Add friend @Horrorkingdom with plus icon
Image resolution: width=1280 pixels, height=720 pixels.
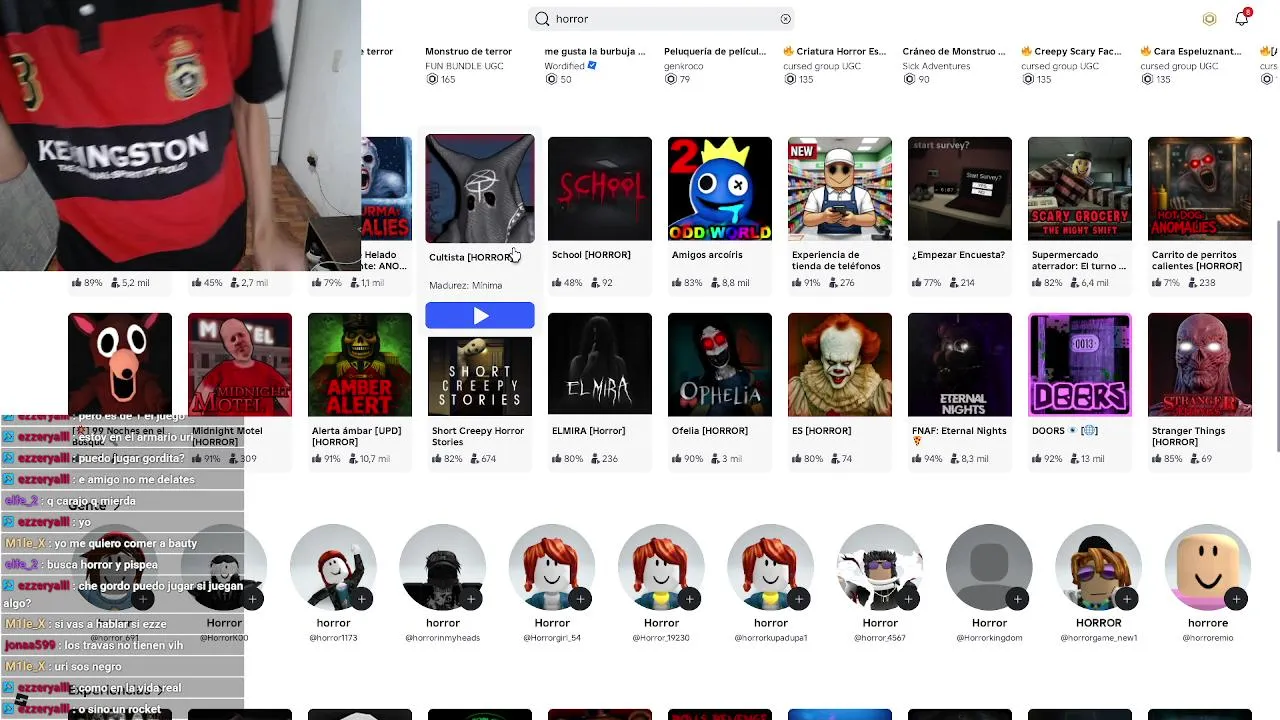(1017, 599)
